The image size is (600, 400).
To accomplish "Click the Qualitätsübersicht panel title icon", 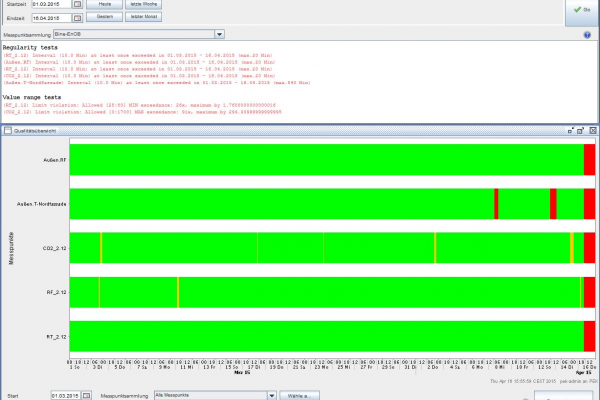I will click(x=8, y=131).
